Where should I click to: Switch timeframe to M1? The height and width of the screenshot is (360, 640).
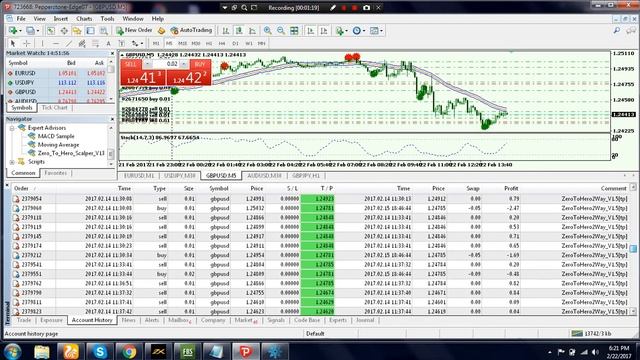pyautogui.click(x=156, y=43)
